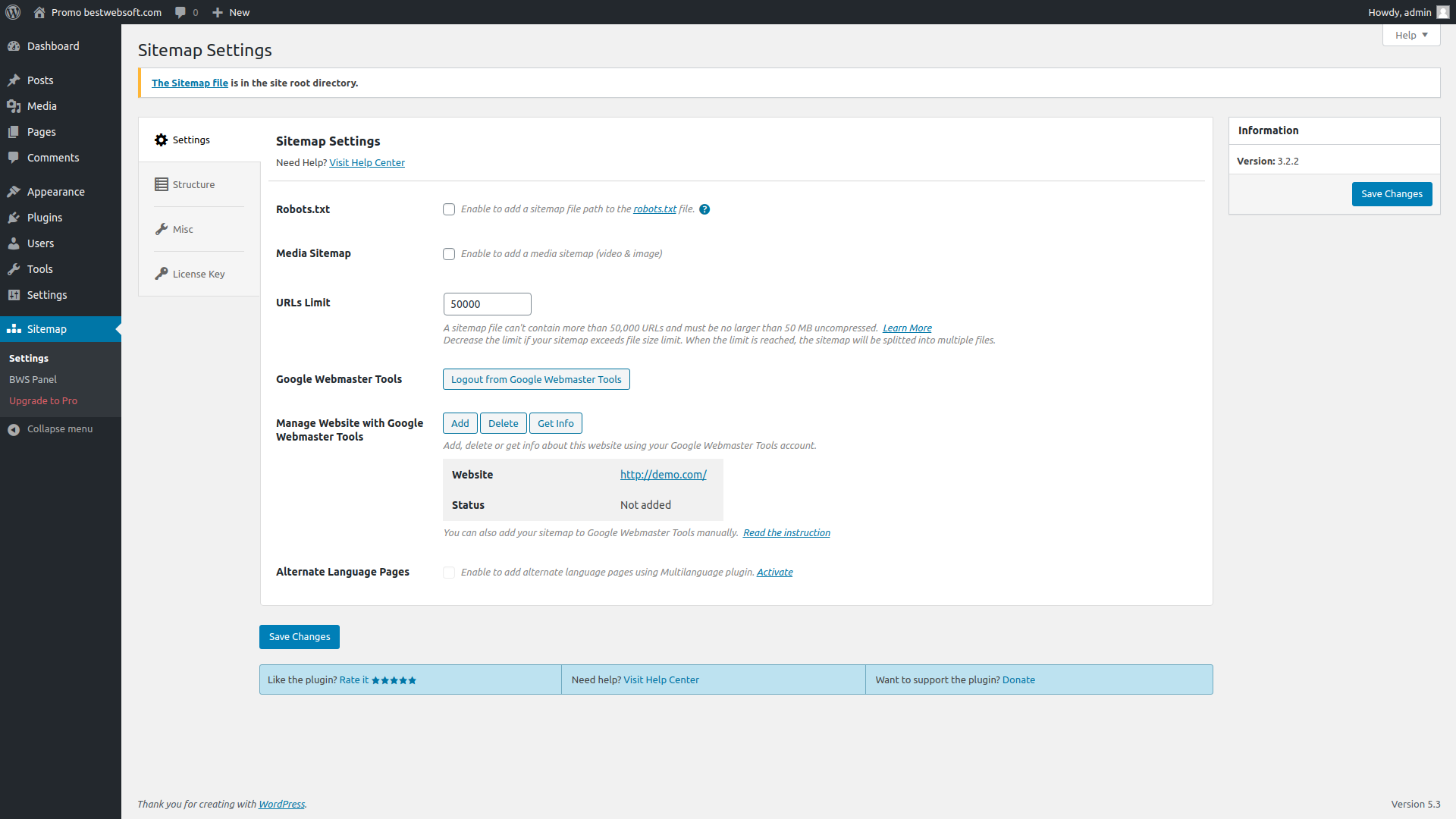Open the Visit Help Center link under Sitemap Settings
Screen dimensions: 1456x819
367,162
